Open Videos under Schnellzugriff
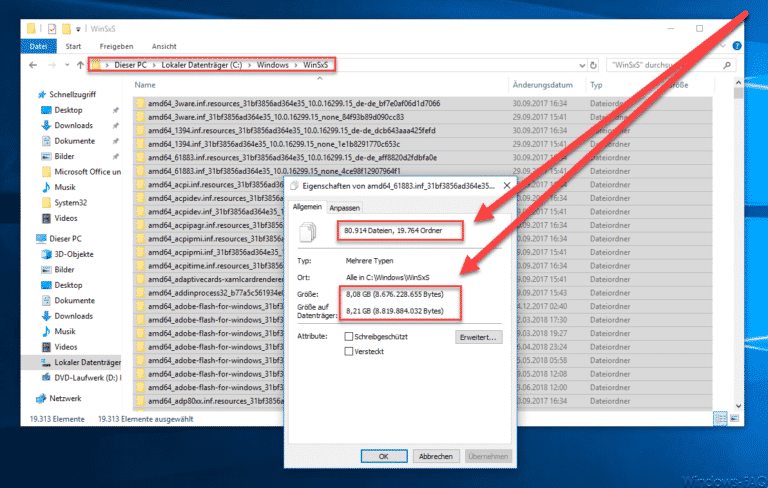The height and width of the screenshot is (488, 768). pos(66,218)
